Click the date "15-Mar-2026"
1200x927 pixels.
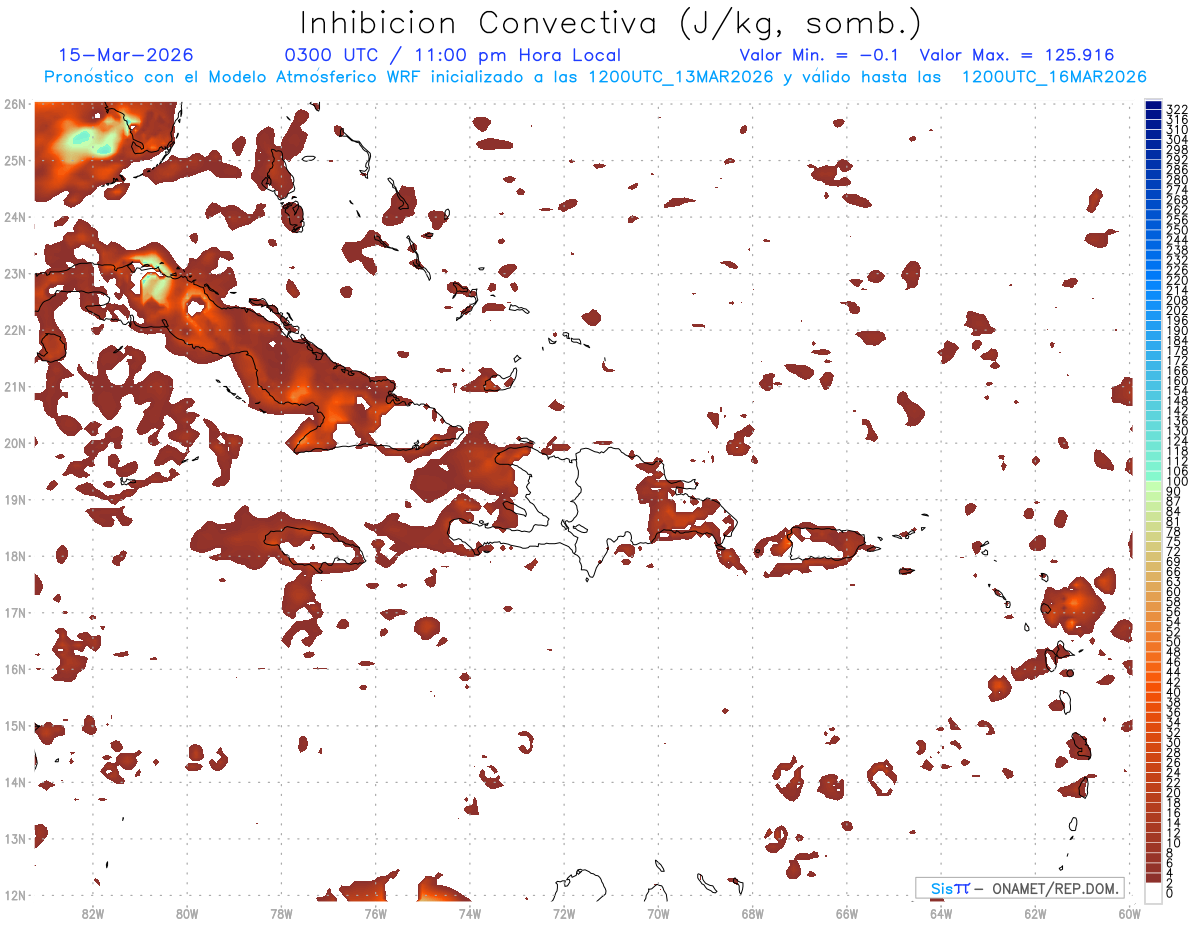point(126,55)
